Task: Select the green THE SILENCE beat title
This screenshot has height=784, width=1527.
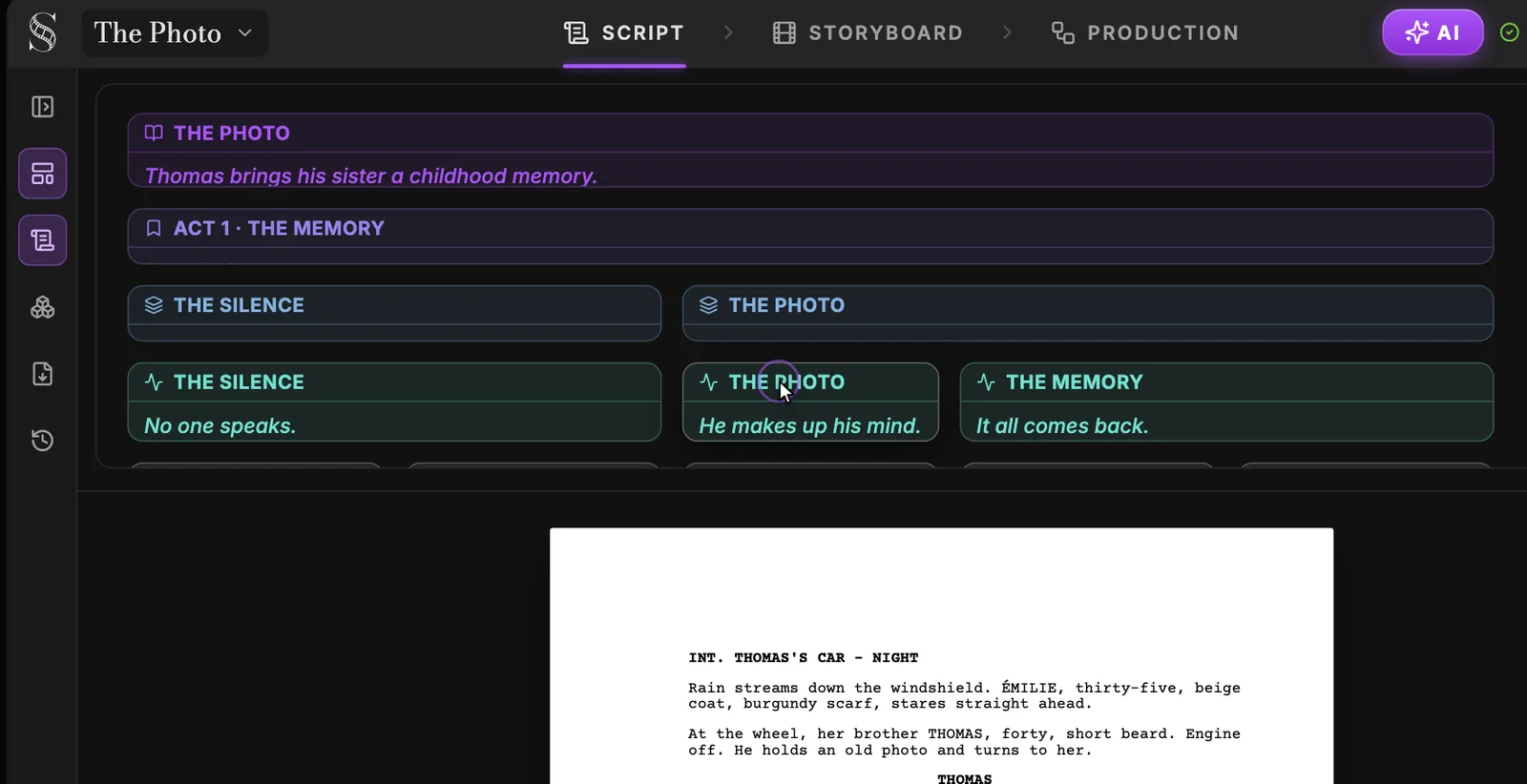Action: coord(239,382)
